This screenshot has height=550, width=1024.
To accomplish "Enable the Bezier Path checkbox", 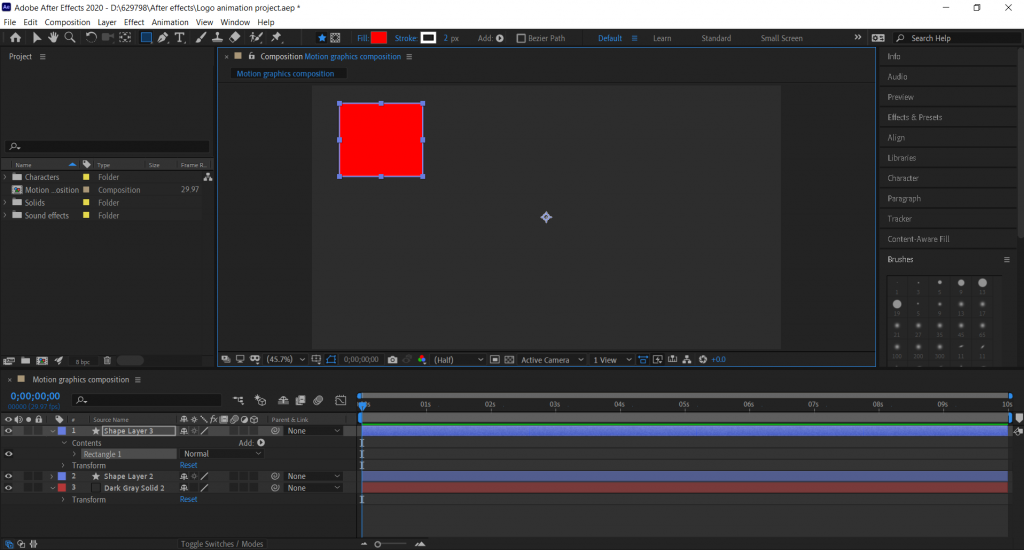I will (521, 38).
